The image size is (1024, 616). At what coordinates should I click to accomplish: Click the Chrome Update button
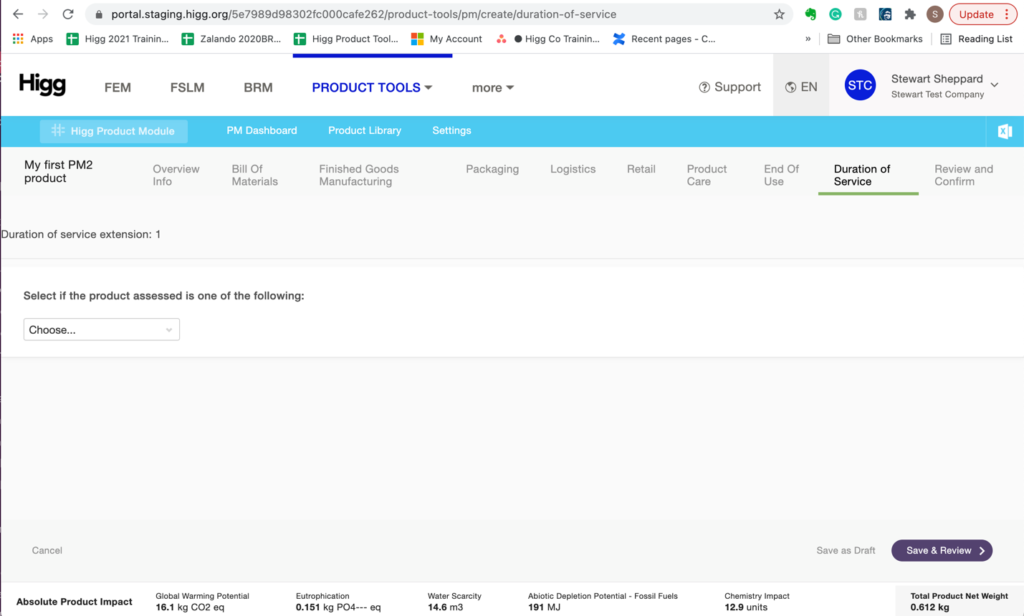pos(983,14)
